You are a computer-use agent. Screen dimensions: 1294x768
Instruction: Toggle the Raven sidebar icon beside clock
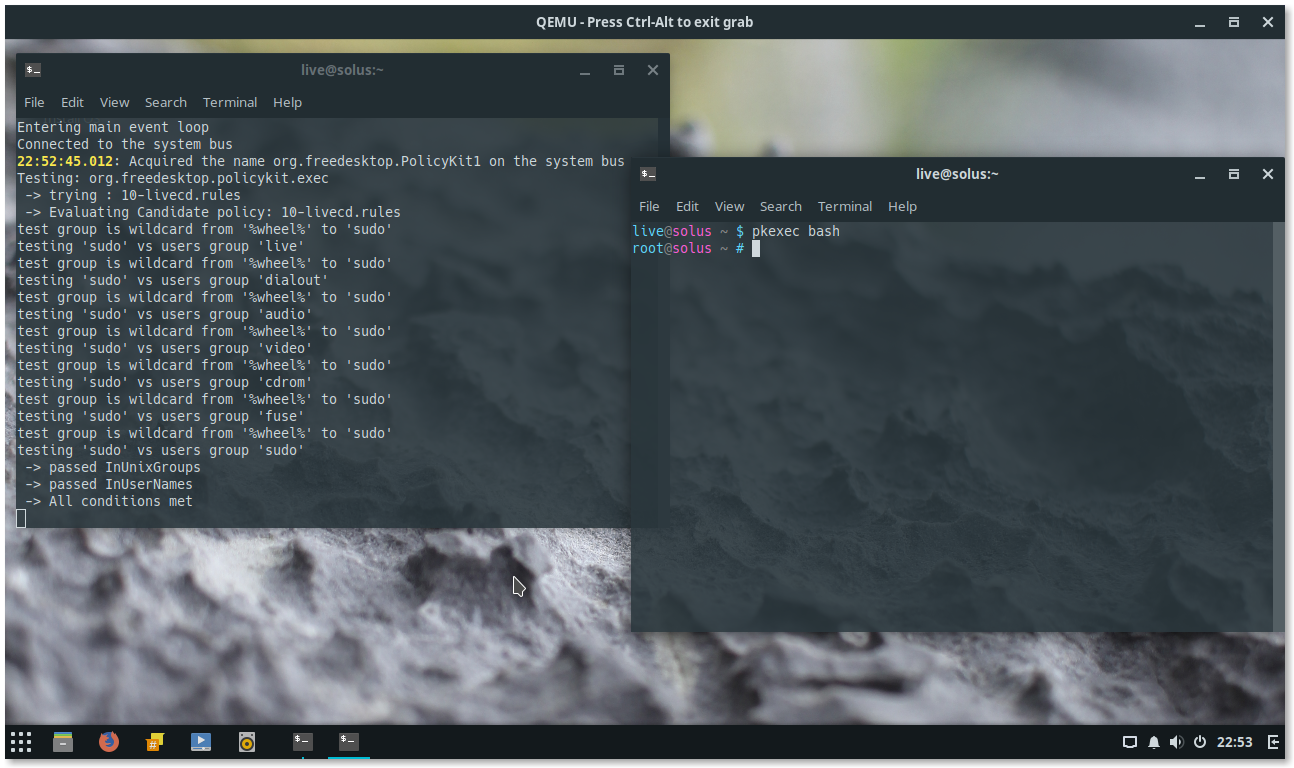[x=1273, y=742]
